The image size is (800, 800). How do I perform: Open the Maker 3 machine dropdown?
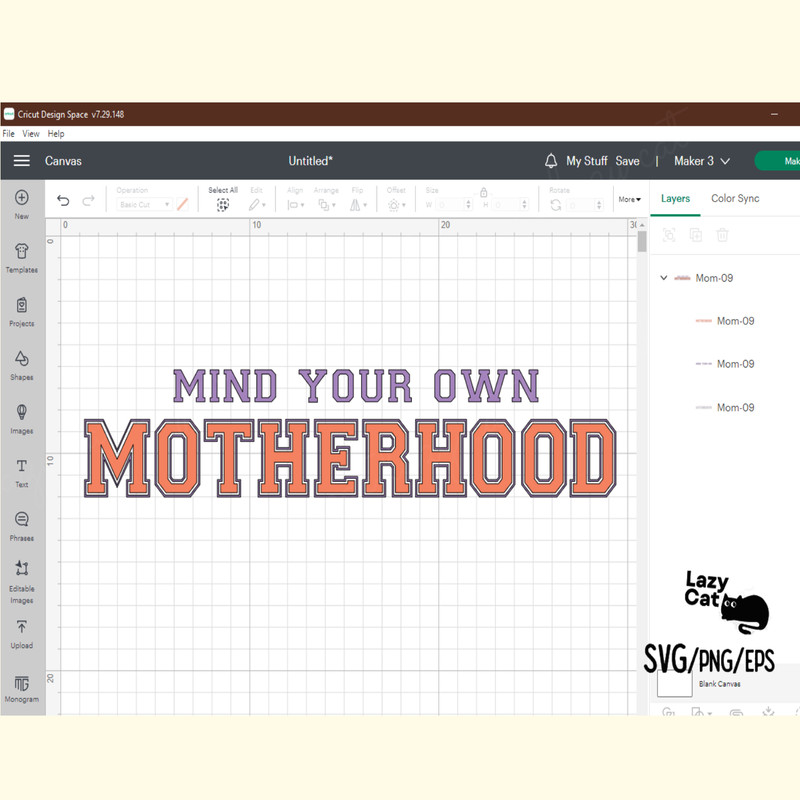tap(701, 161)
